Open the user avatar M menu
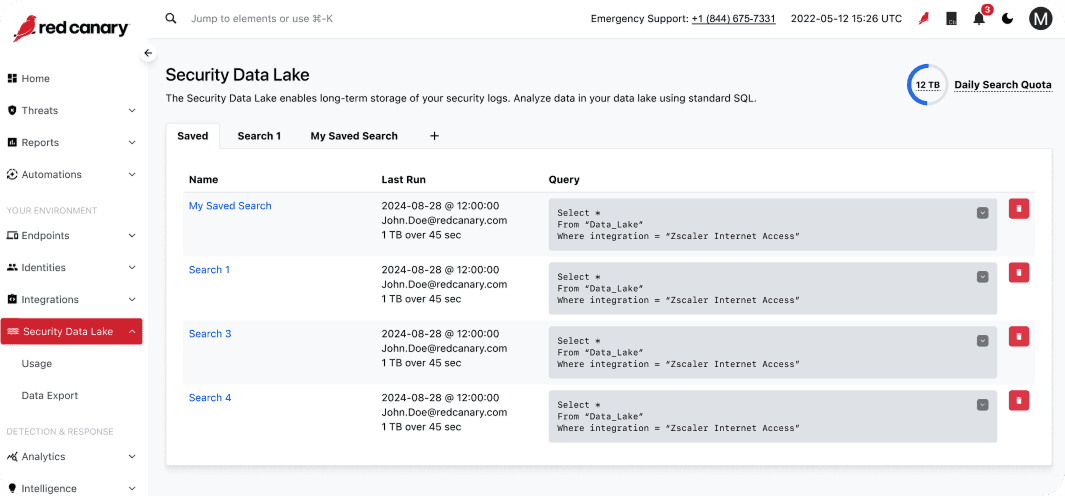This screenshot has height=496, width=1065. (x=1040, y=19)
